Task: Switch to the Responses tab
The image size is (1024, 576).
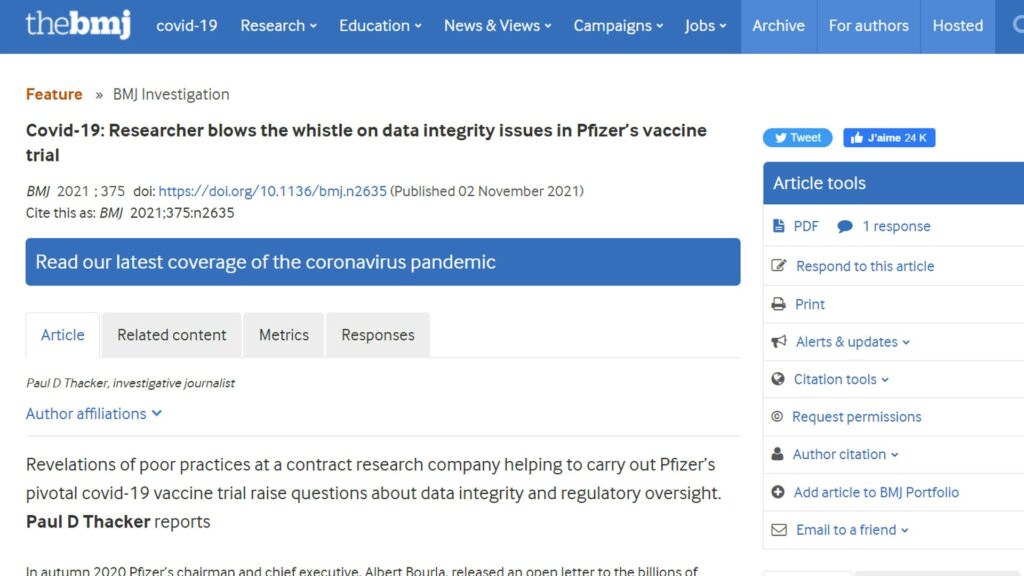Action: tap(377, 335)
